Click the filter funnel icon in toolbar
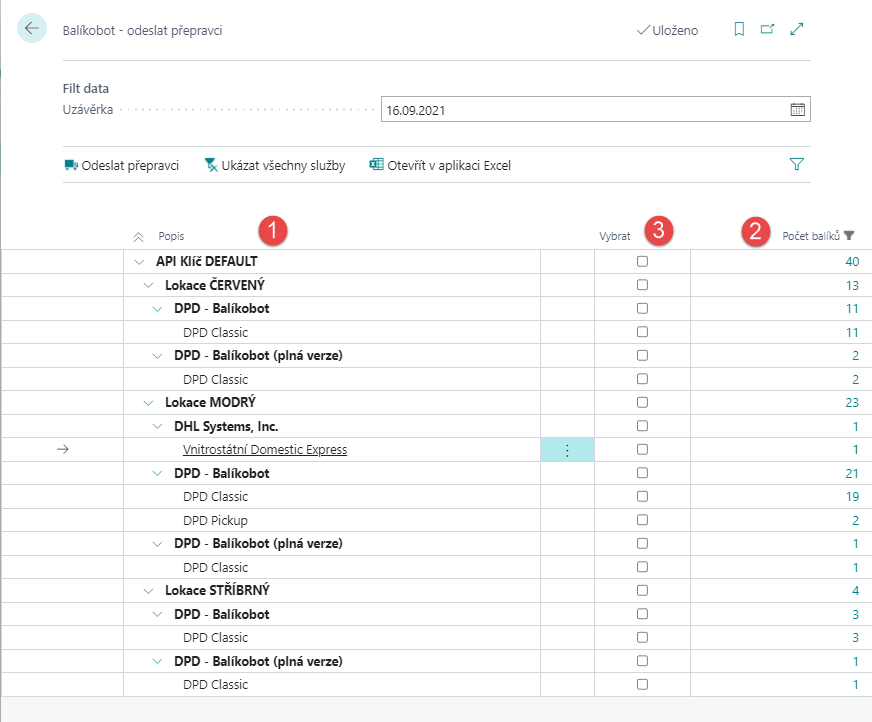Screen dimensions: 872x722 coord(797,165)
